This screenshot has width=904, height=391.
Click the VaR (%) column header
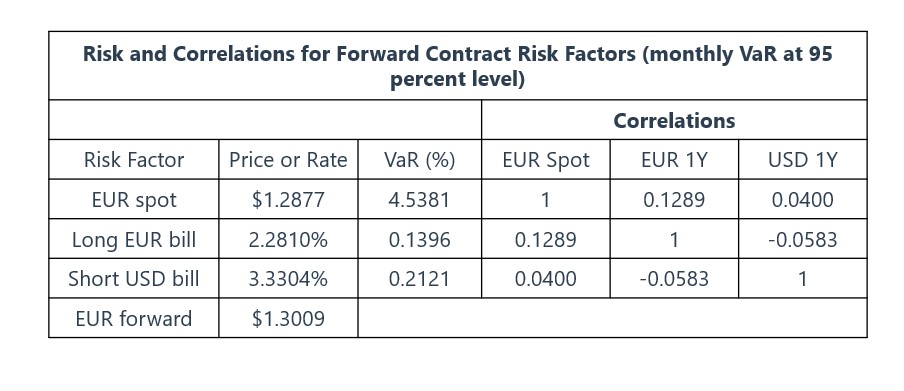tap(420, 160)
